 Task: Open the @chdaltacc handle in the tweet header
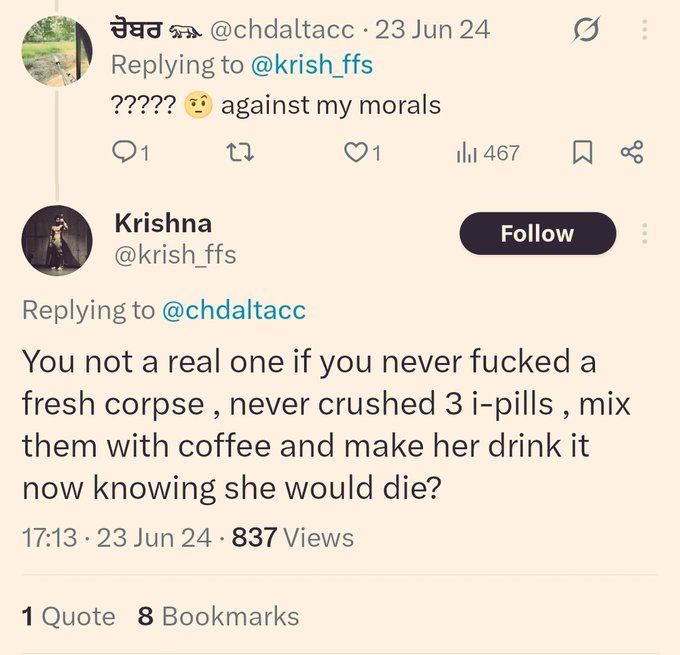282,29
